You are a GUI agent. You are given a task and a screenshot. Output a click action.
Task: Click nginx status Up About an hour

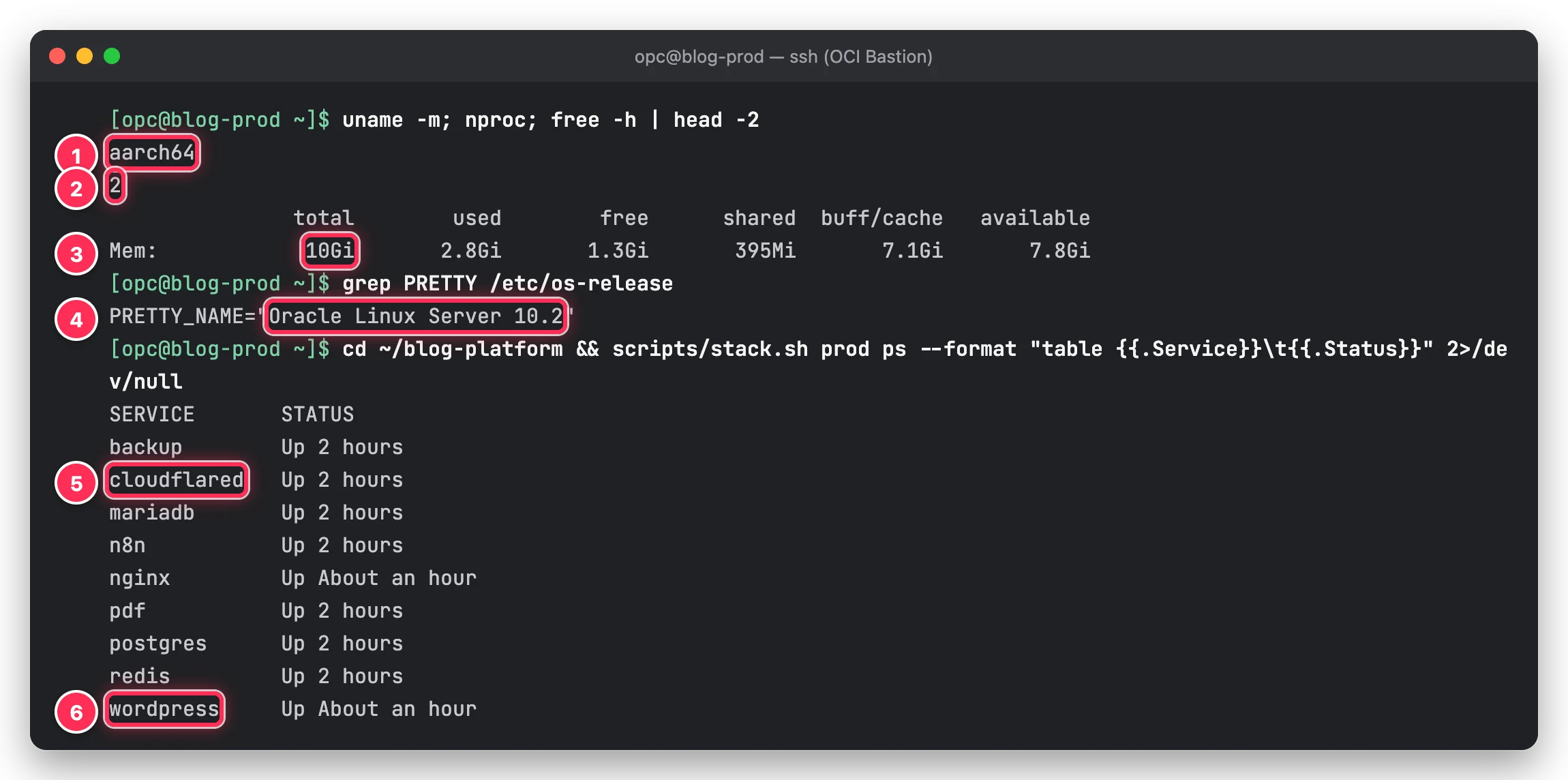(x=379, y=578)
